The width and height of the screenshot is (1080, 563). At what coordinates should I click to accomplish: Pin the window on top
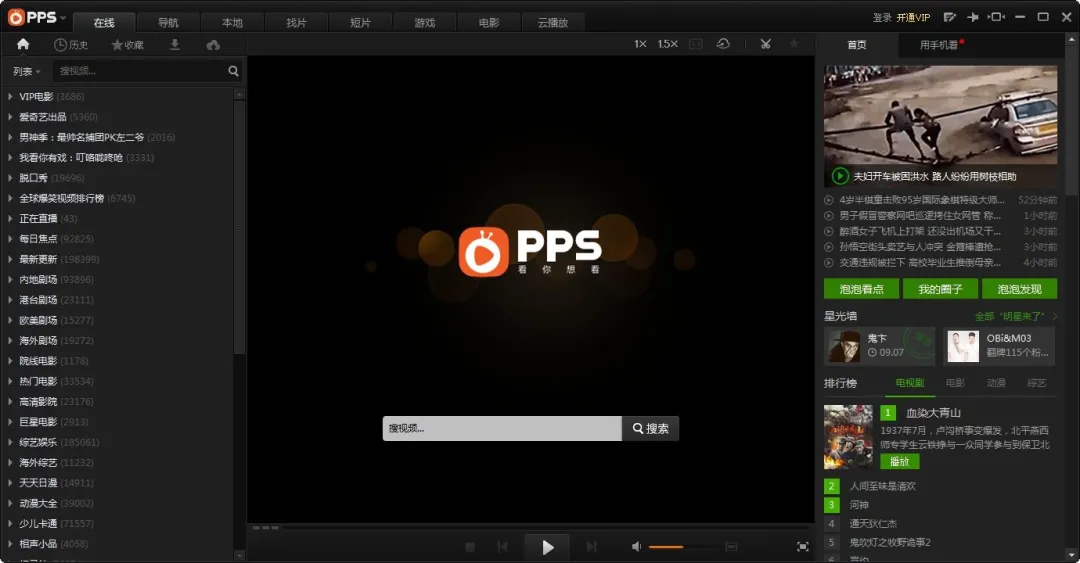(973, 17)
